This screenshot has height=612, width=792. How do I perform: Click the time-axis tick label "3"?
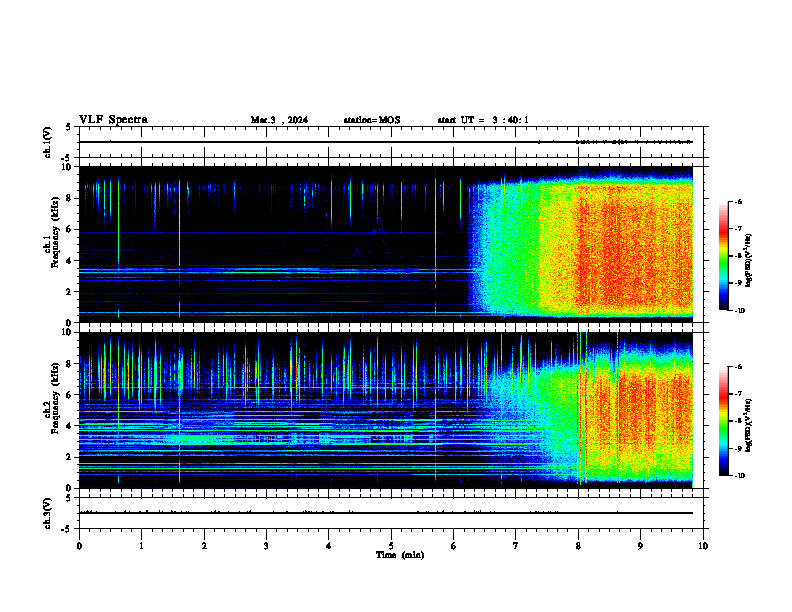(266, 546)
